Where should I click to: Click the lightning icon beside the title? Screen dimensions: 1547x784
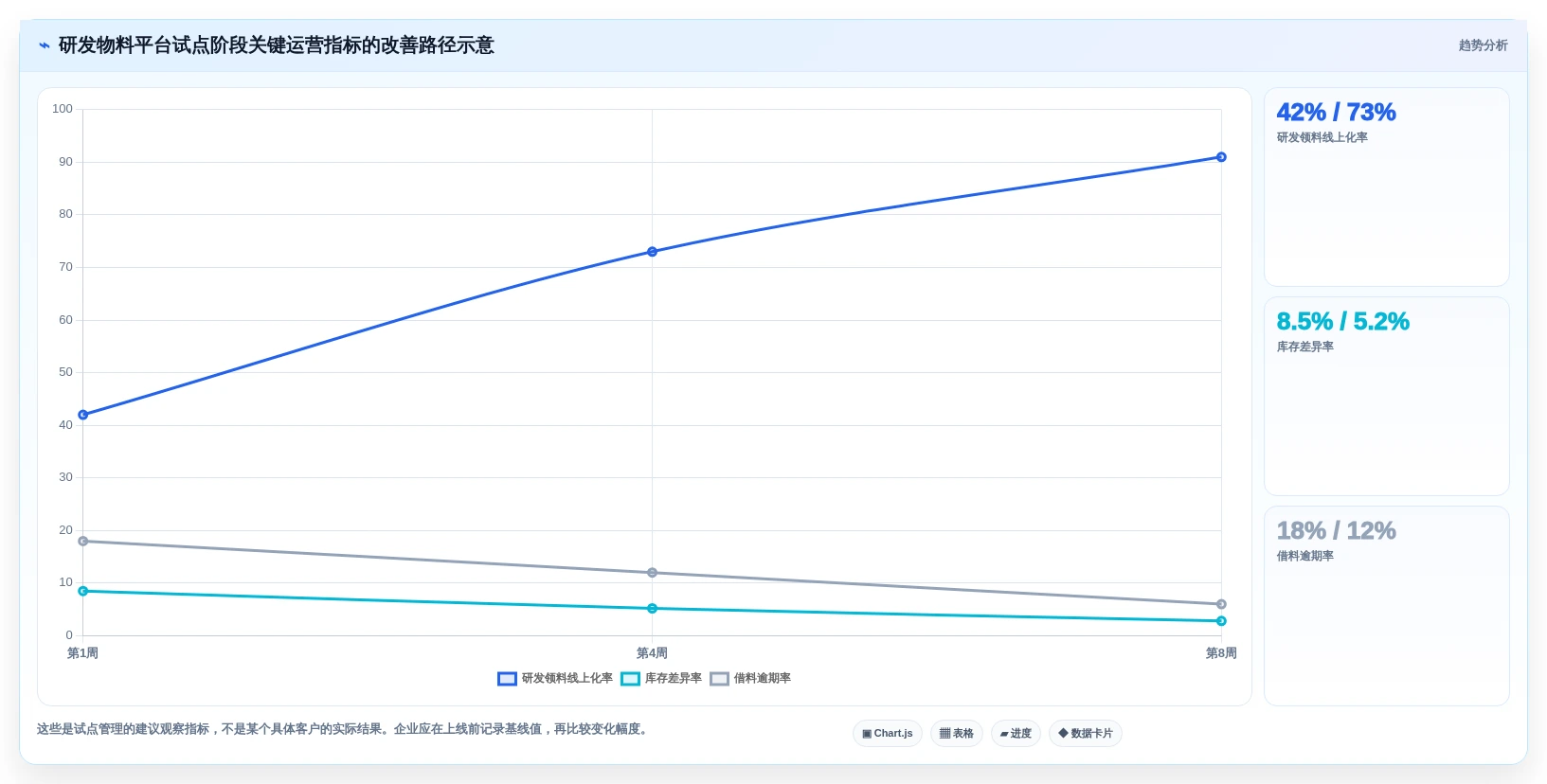pyautogui.click(x=44, y=45)
